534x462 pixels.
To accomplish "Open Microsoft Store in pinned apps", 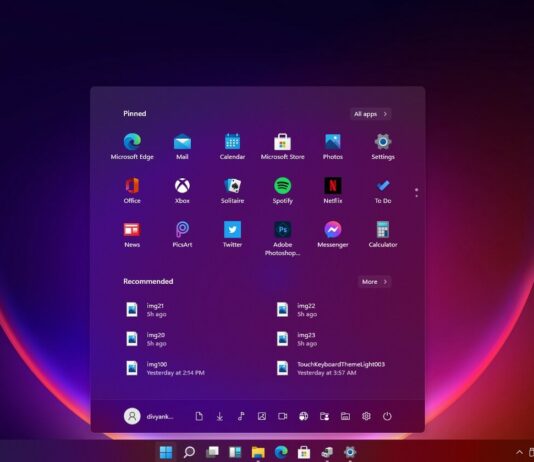I will coord(282,146).
